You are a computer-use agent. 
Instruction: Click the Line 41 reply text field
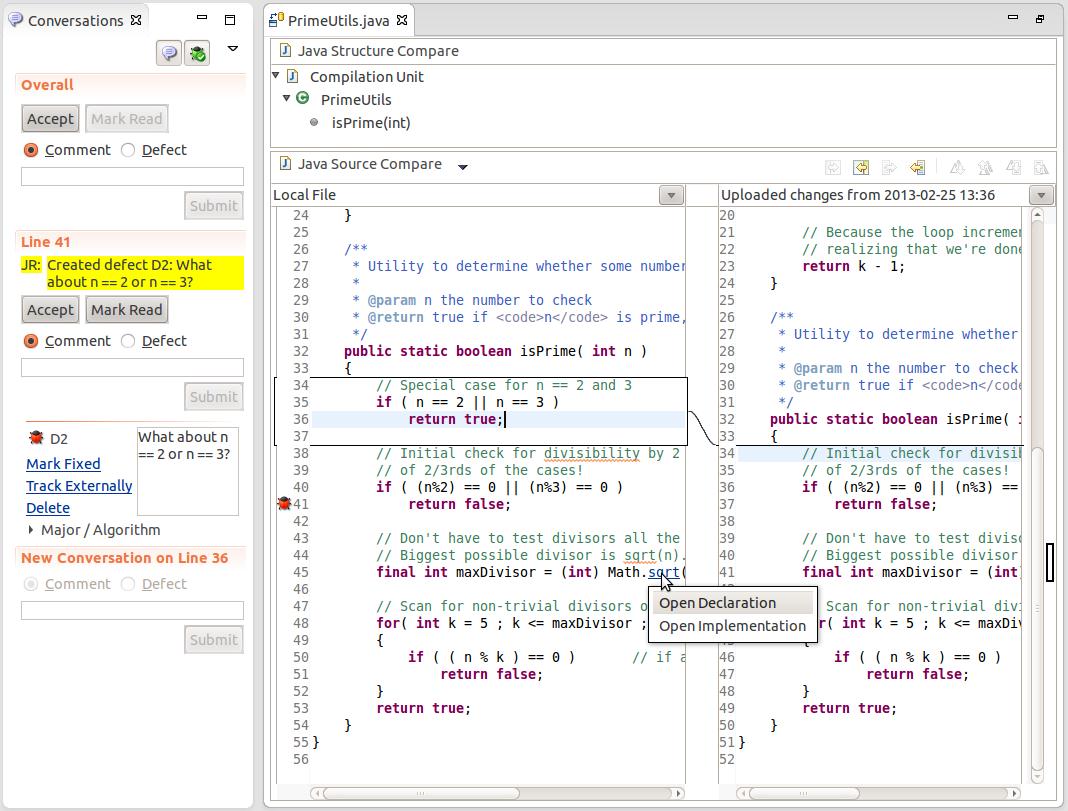pos(132,368)
